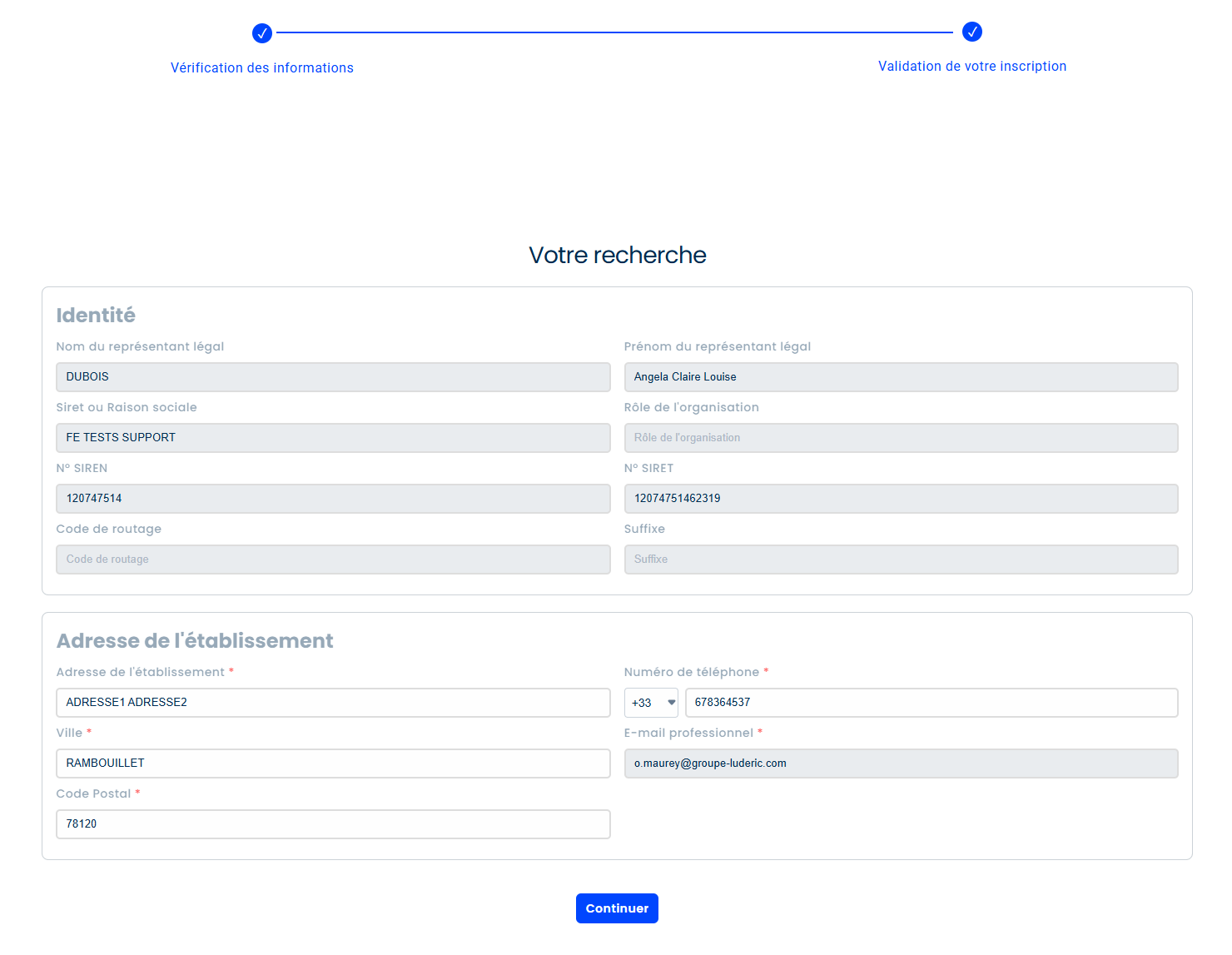Click the Identité section title
This screenshot has height=955, width=1232.
(x=96, y=316)
